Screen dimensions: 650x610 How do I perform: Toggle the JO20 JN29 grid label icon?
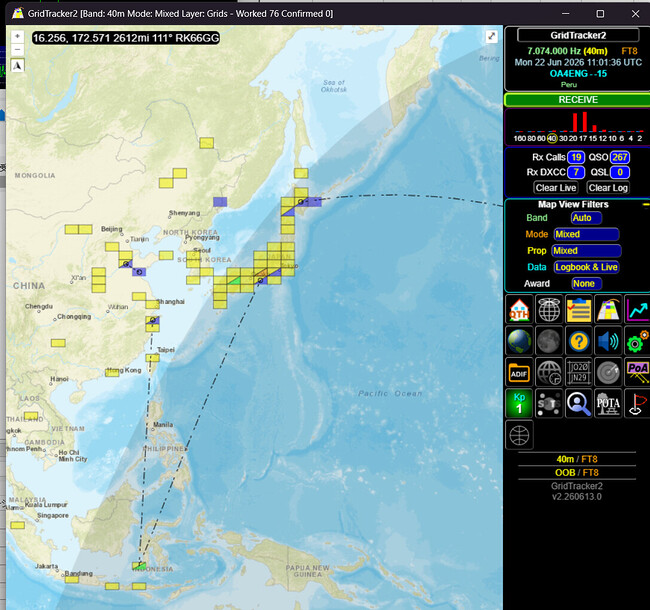(579, 372)
